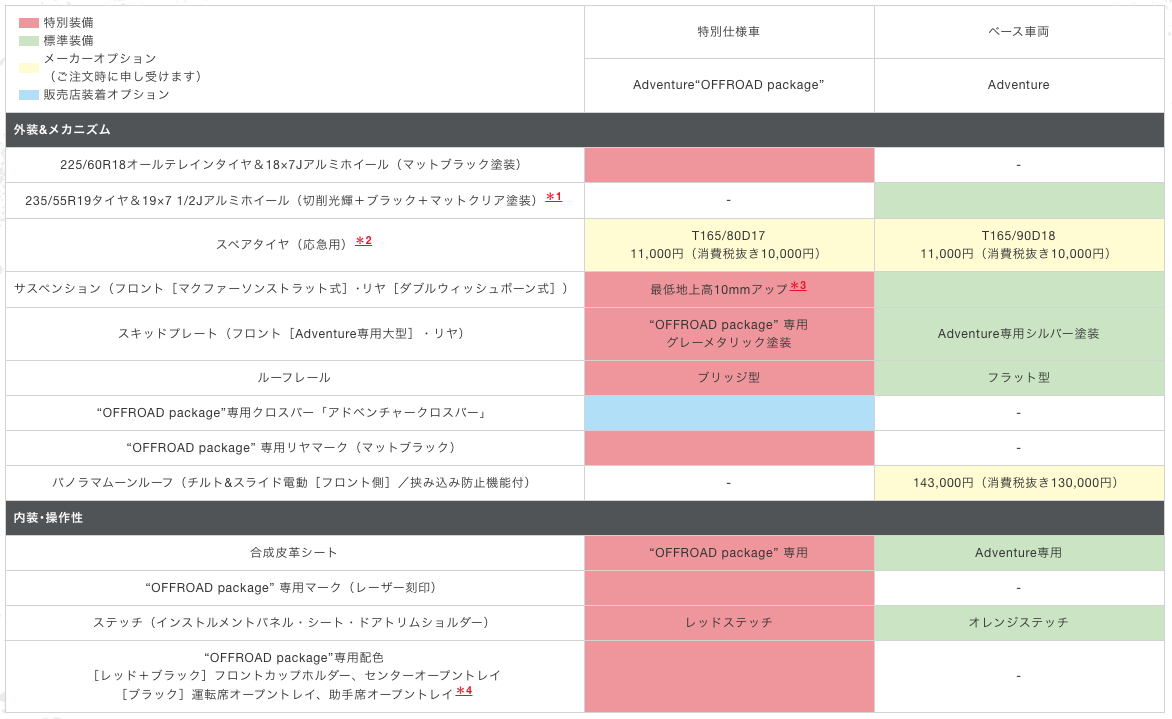Viewport: 1172px width, 719px height.
Task: Click the red cell for 225/60R18 tire row
Action: pyautogui.click(x=729, y=165)
